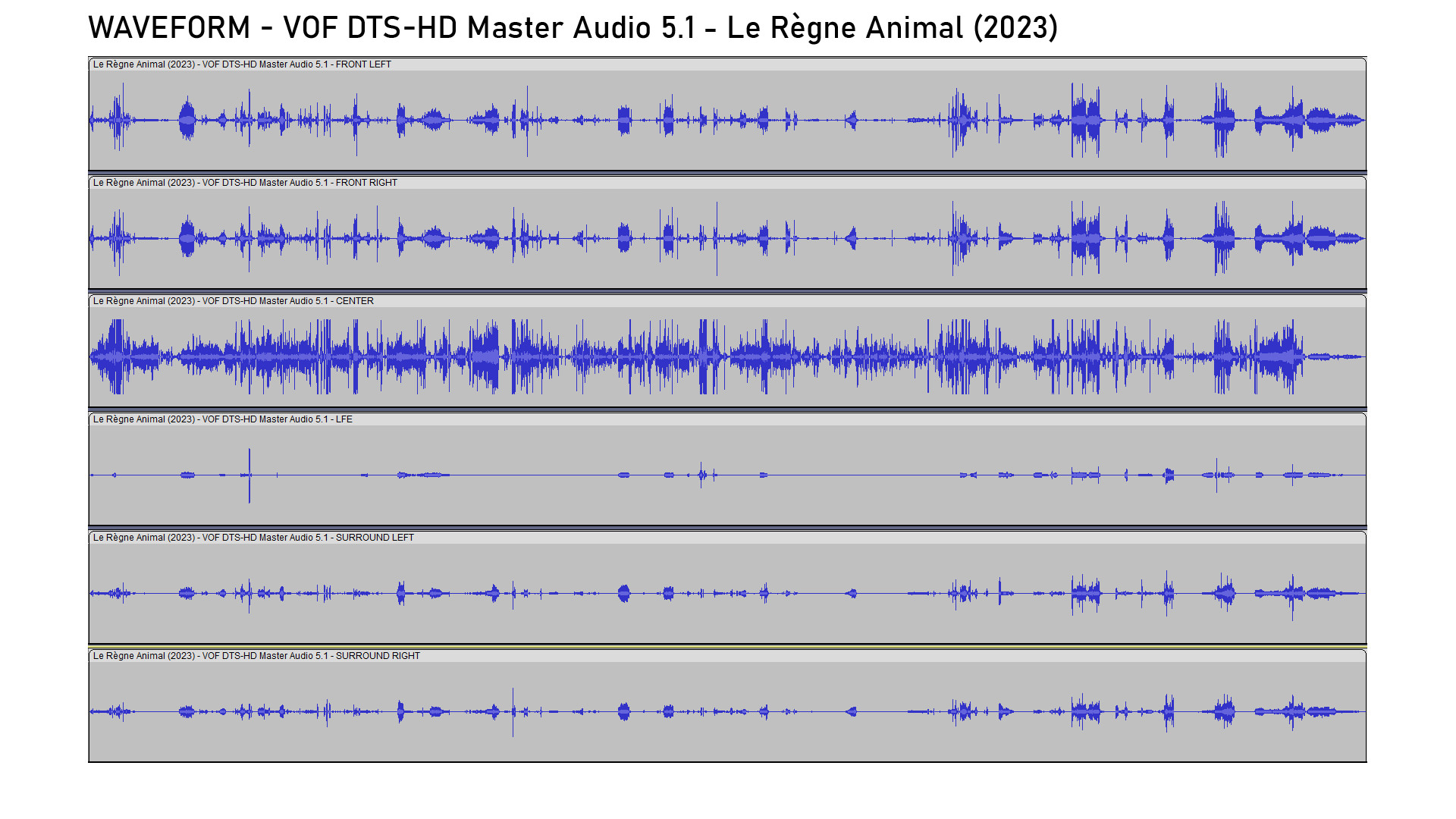1456x819 pixels.
Task: Click inside the CENTER channel waveform
Action: [x=727, y=356]
